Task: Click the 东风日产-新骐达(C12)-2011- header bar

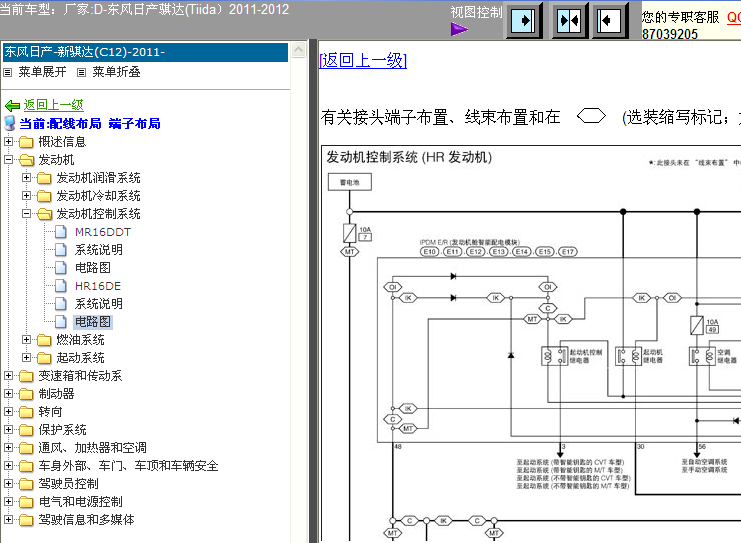Action: point(146,52)
